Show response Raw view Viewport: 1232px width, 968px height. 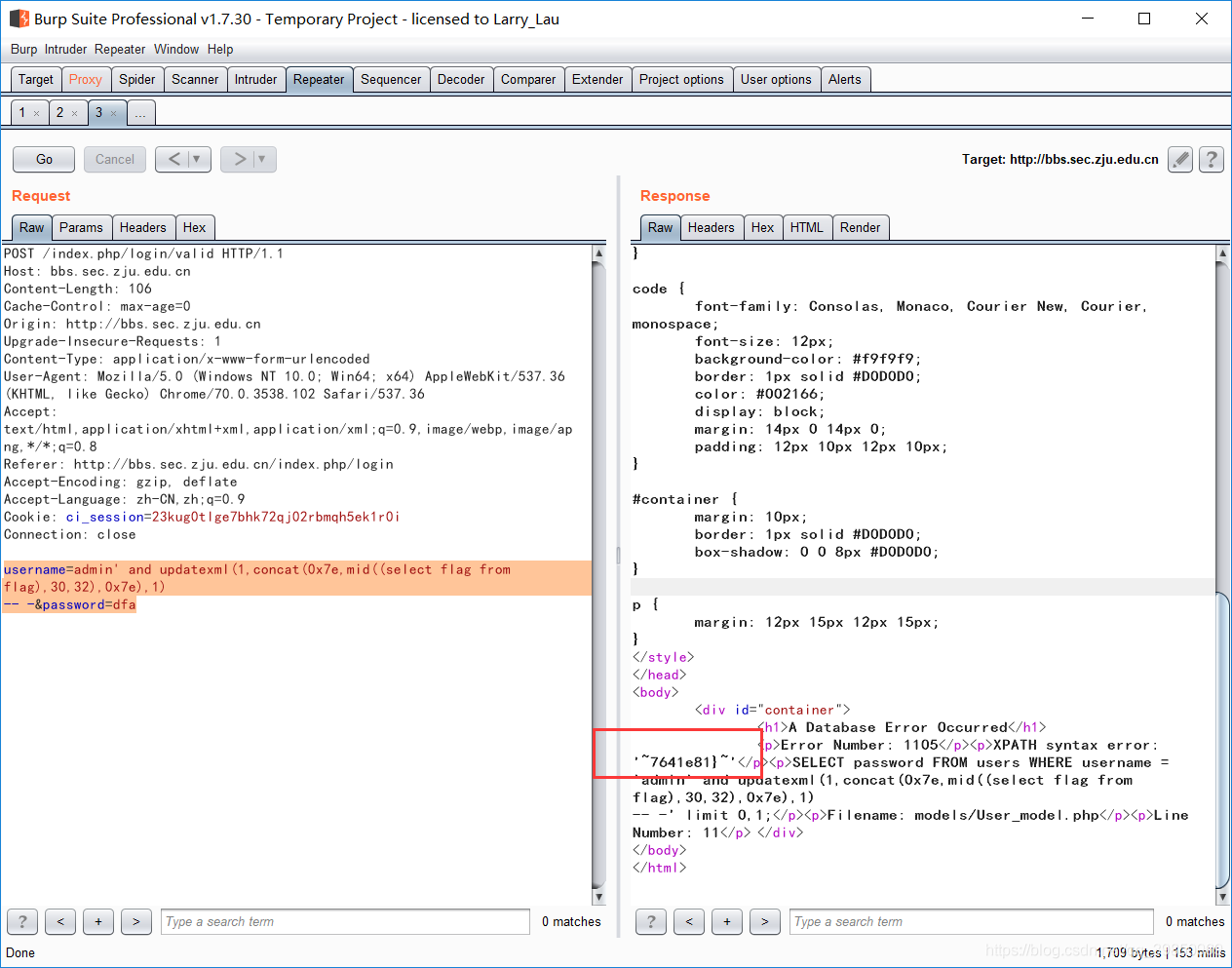coord(661,228)
